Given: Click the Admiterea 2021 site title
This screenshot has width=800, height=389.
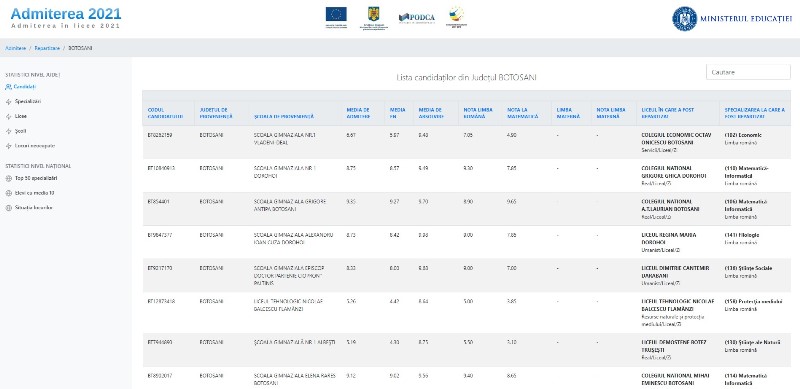Looking at the screenshot, I should pos(66,14).
